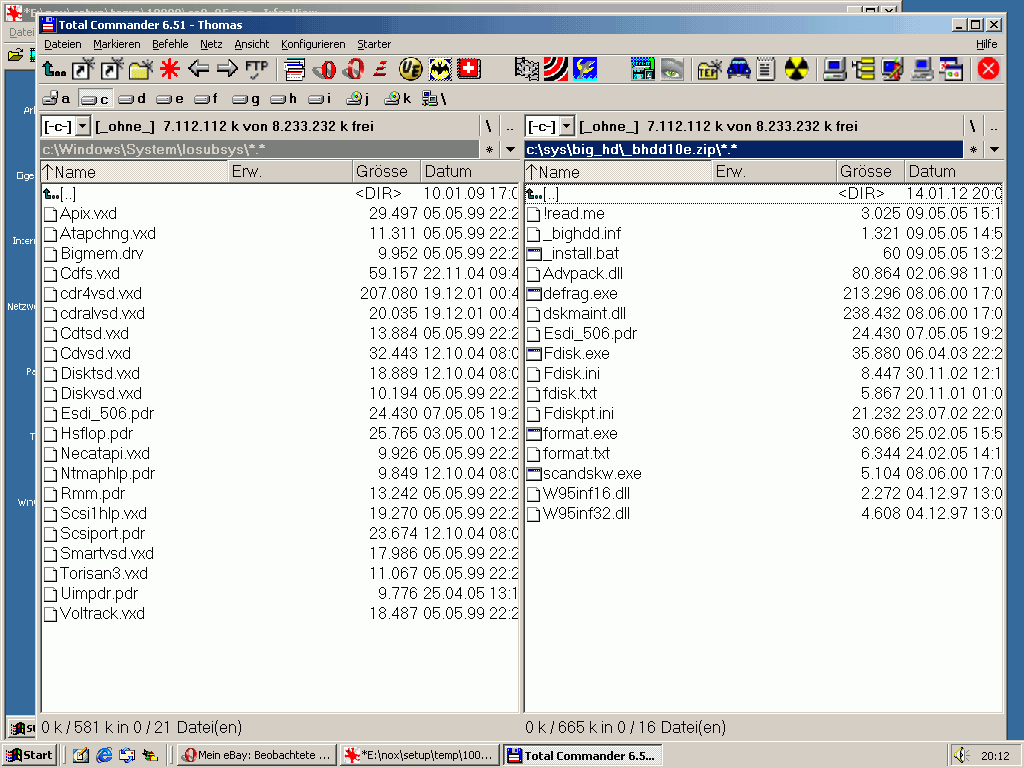This screenshot has height=768, width=1024.
Task: Open left panel directory hotlist asterisk
Action: tap(490, 150)
